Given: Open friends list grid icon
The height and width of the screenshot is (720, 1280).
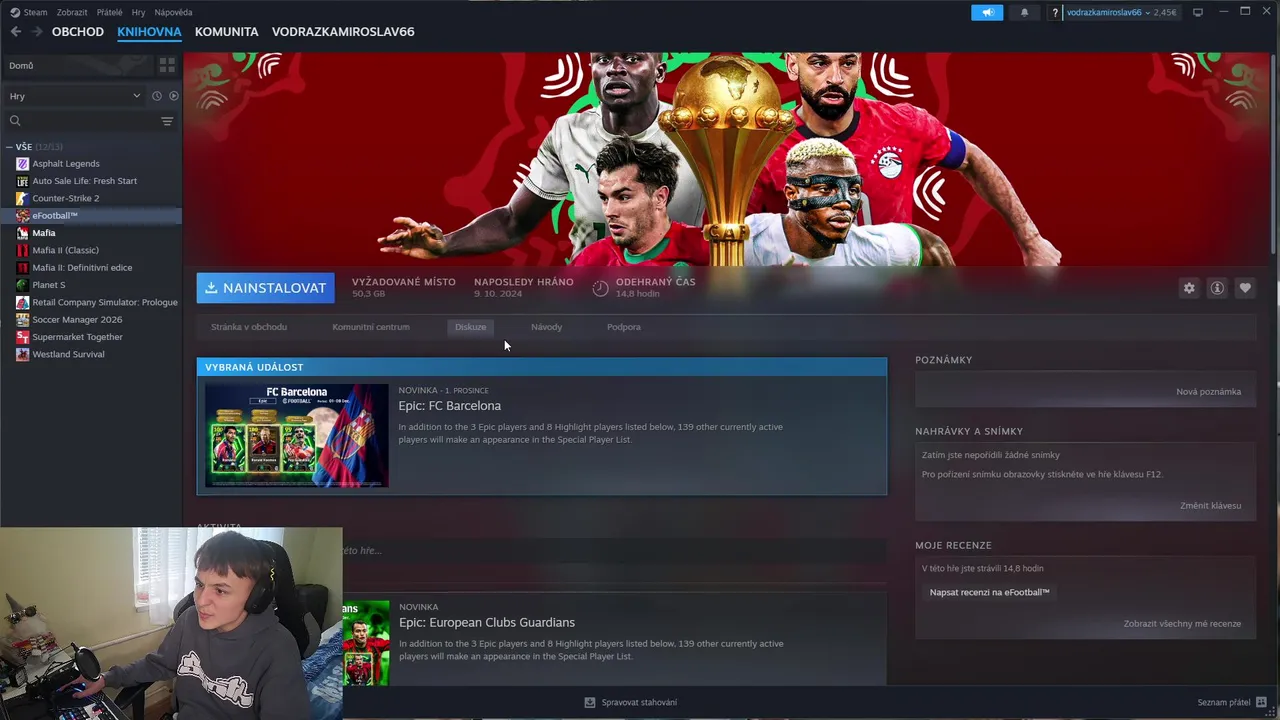Looking at the screenshot, I should (1261, 702).
